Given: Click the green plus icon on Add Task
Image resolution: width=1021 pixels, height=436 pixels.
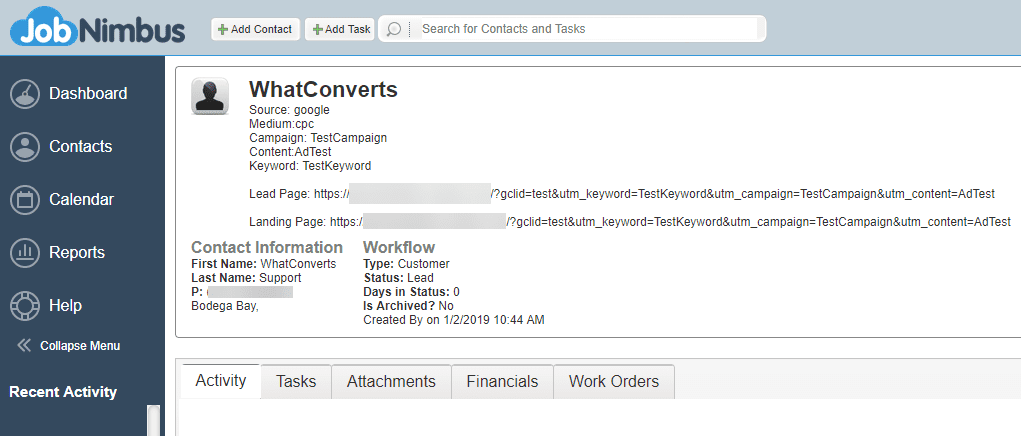Looking at the screenshot, I should point(318,29).
